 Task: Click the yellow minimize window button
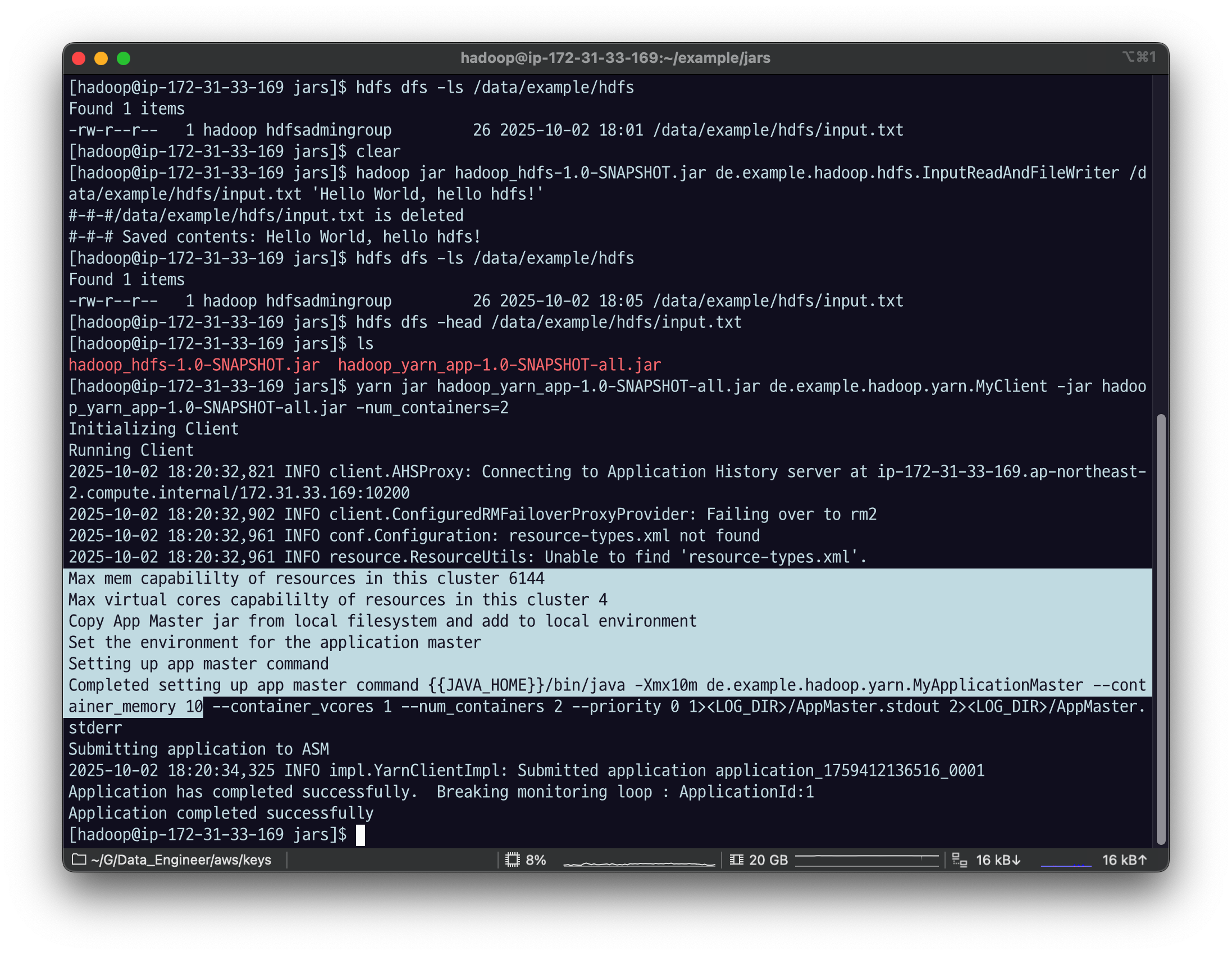(101, 58)
